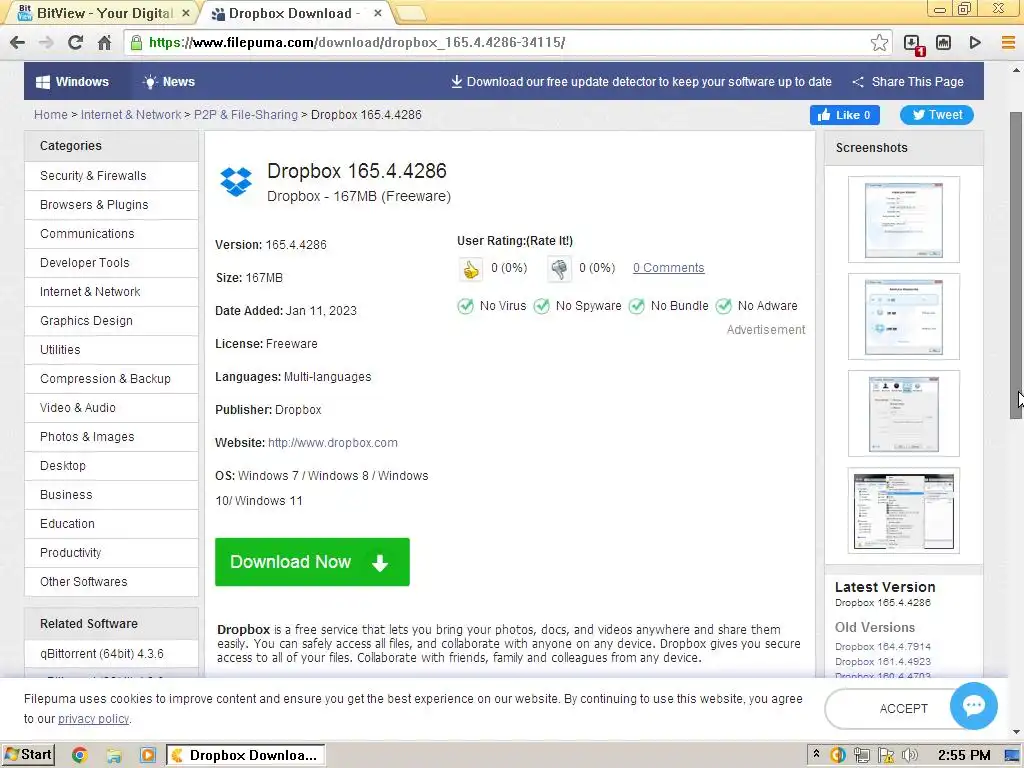Click the Dropbox logo icon
The width and height of the screenshot is (1024, 768).
coord(236,181)
